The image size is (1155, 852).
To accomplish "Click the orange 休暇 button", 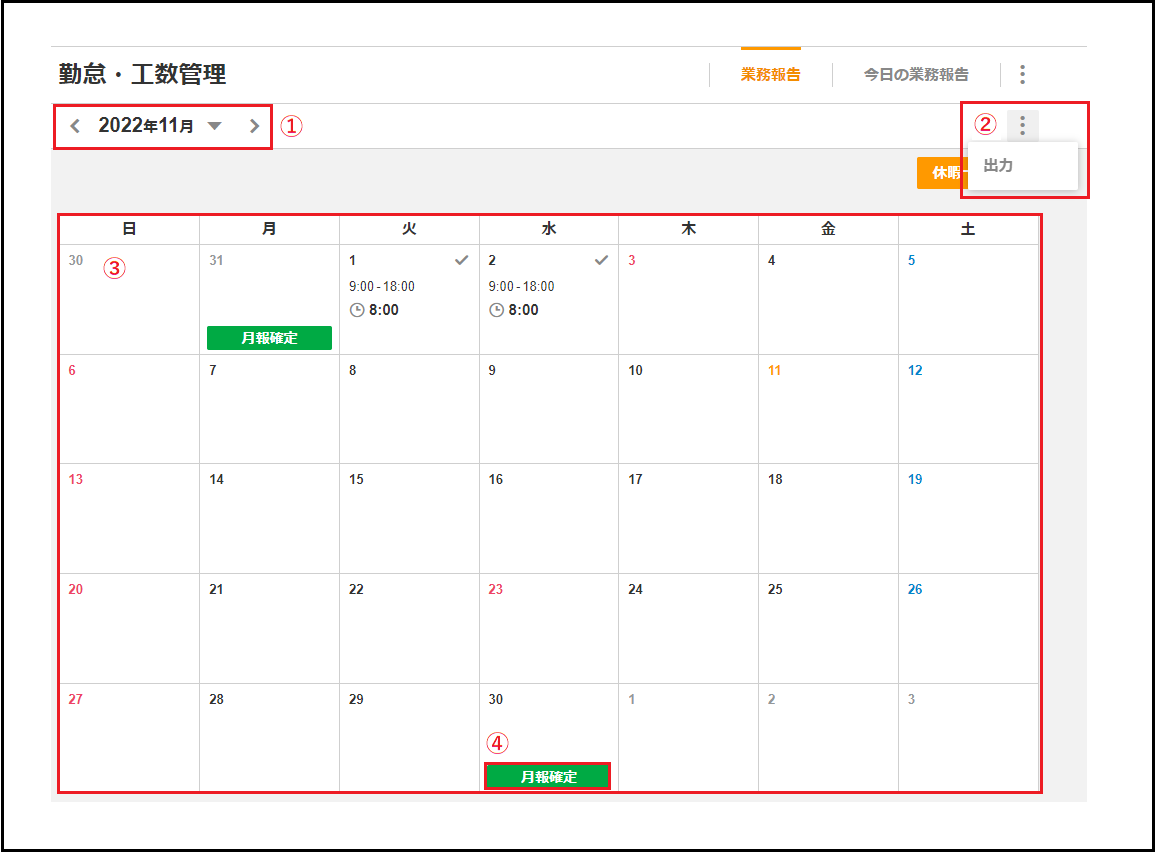I will (941, 173).
